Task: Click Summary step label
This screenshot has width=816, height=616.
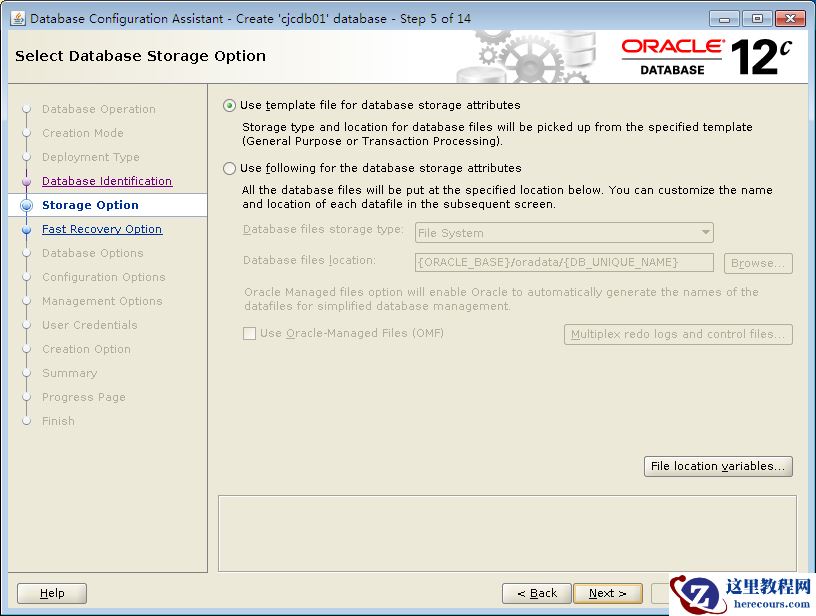Action: pyautogui.click(x=70, y=373)
